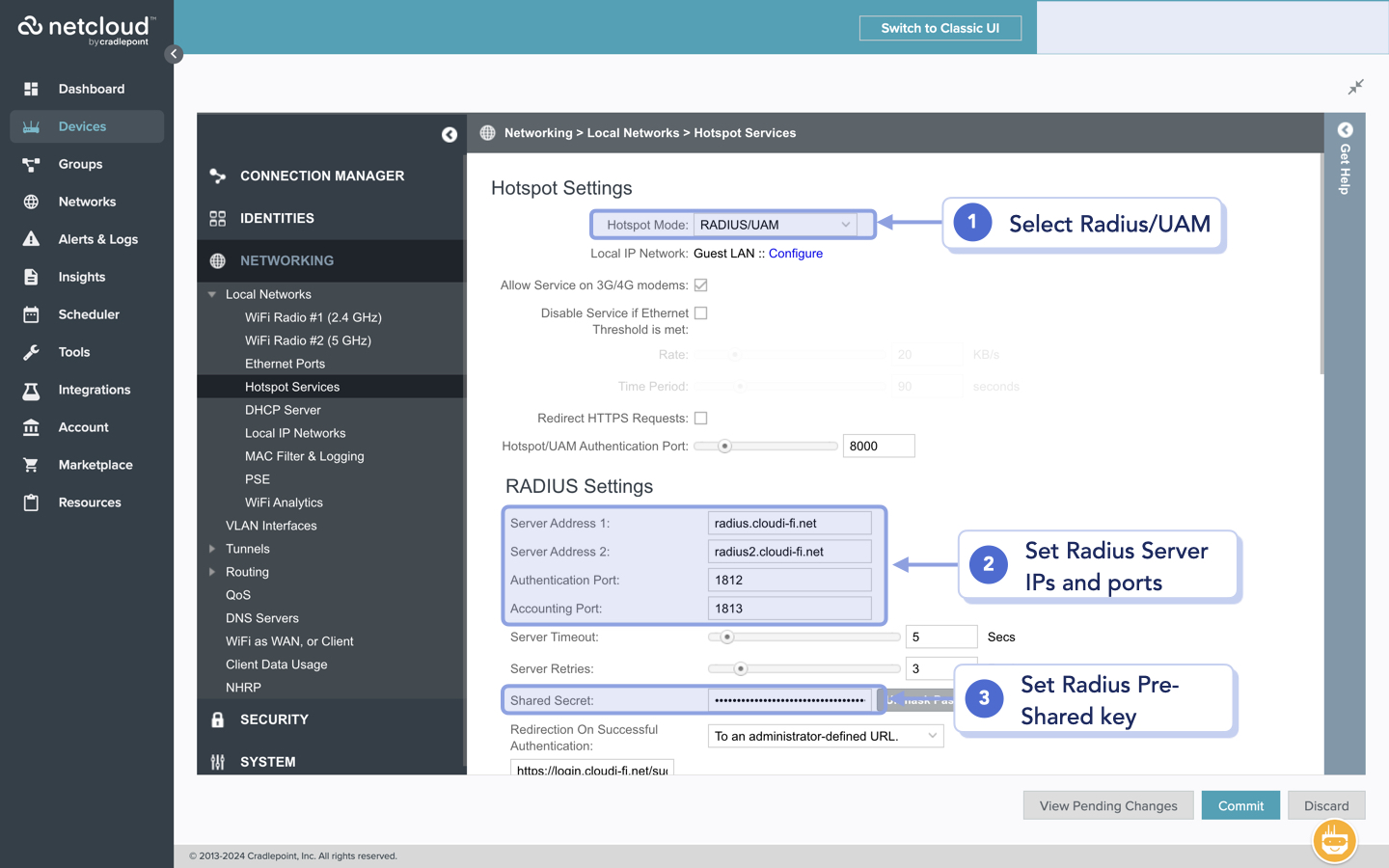Click the globe icon in the breadcrumb header

[x=488, y=133]
